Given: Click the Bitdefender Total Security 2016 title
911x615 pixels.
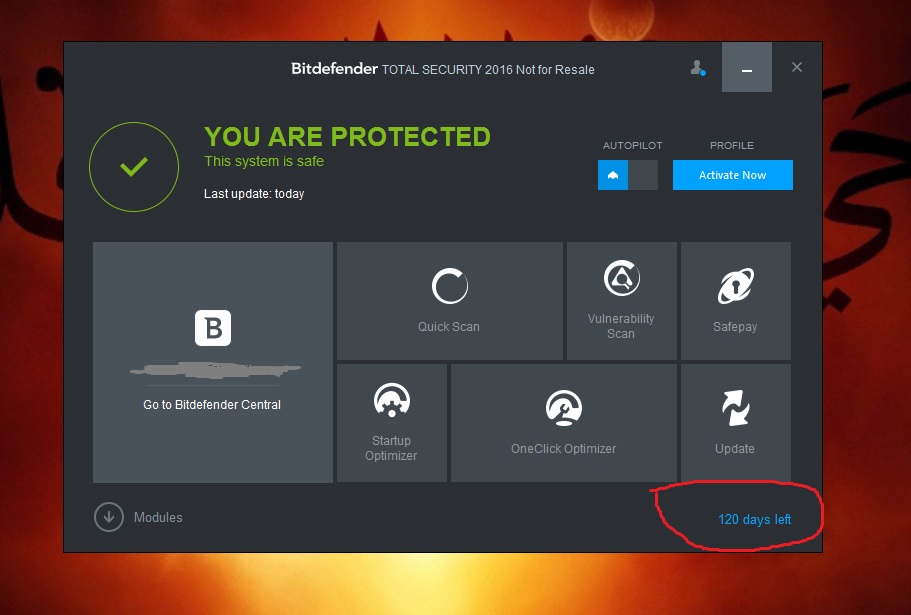Looking at the screenshot, I should click(443, 69).
